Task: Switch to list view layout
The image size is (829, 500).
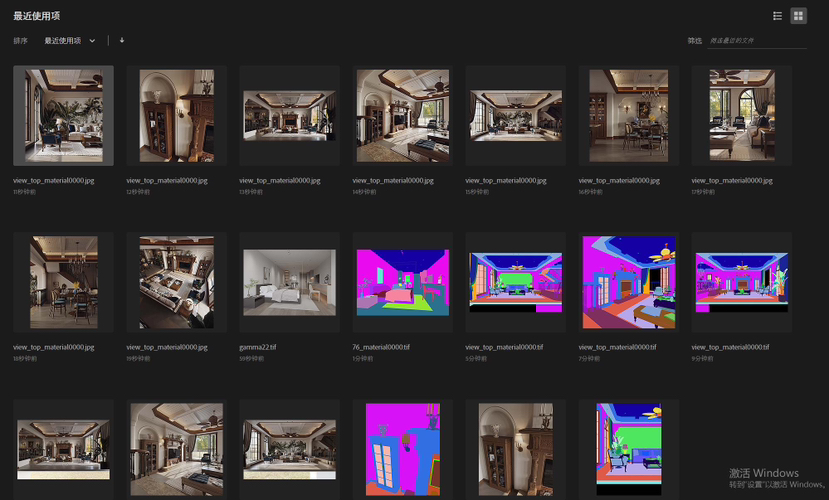Action: pyautogui.click(x=778, y=16)
